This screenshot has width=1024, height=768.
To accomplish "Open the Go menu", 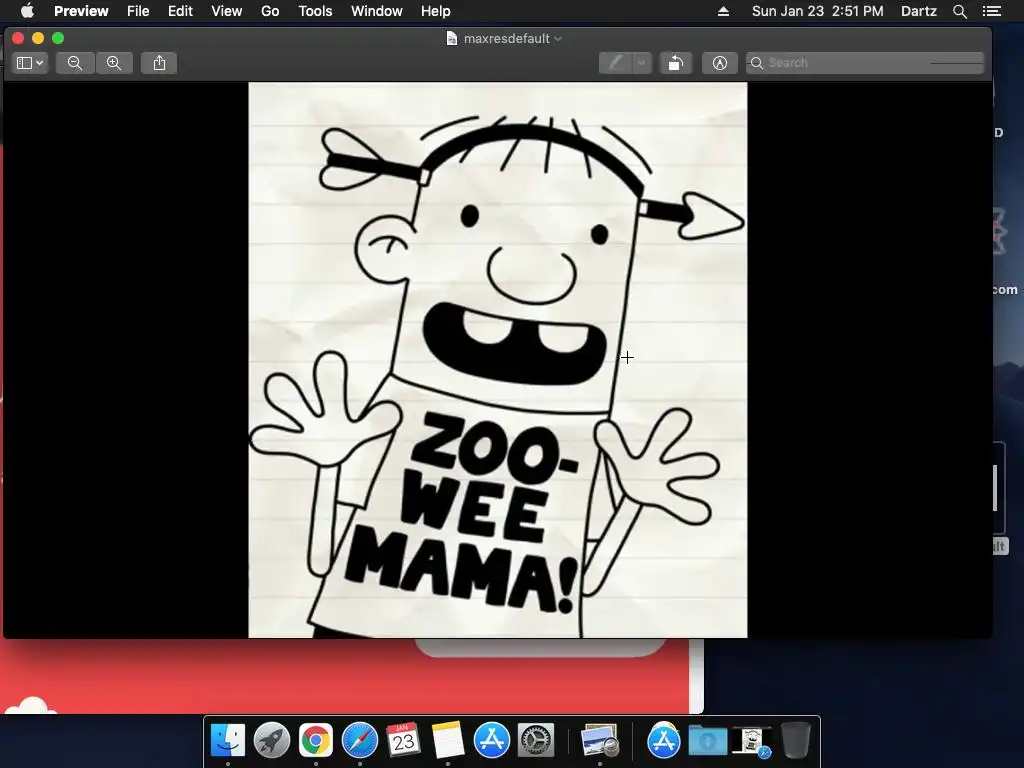I will (x=270, y=11).
